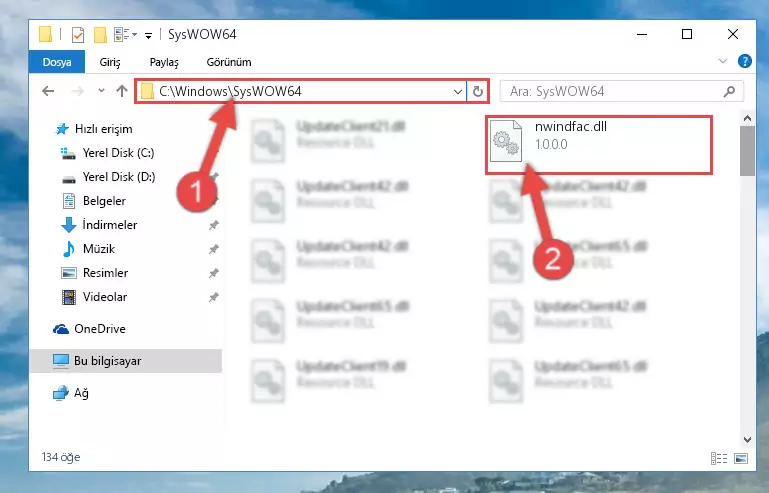Screen dimensions: 769x493
Task: Refresh the SysWOW64 folder
Action: (478, 92)
